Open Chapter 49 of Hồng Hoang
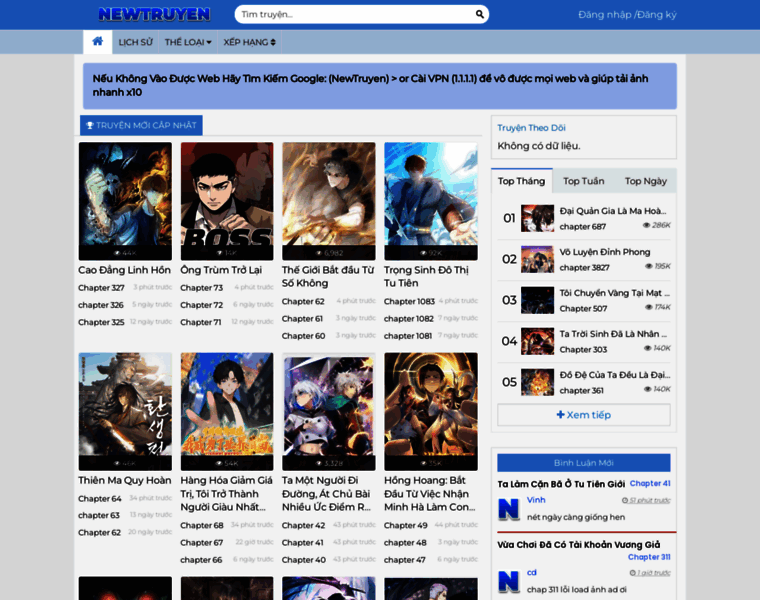 coord(406,525)
